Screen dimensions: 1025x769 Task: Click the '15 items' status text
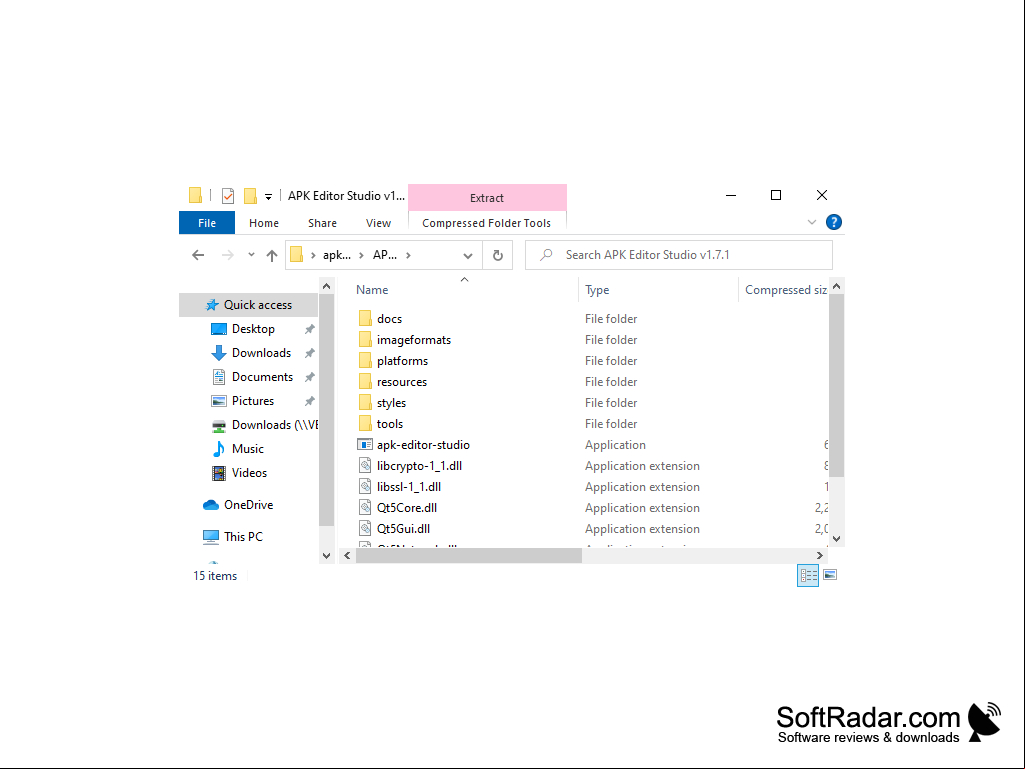pos(214,575)
